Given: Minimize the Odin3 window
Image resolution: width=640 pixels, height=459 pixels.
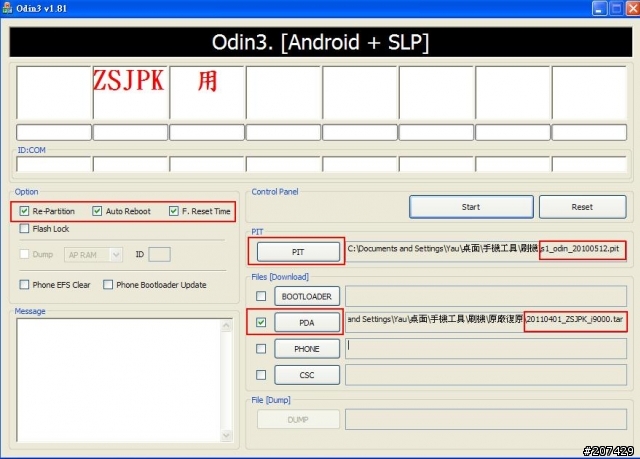Looking at the screenshot, I should point(599,8).
